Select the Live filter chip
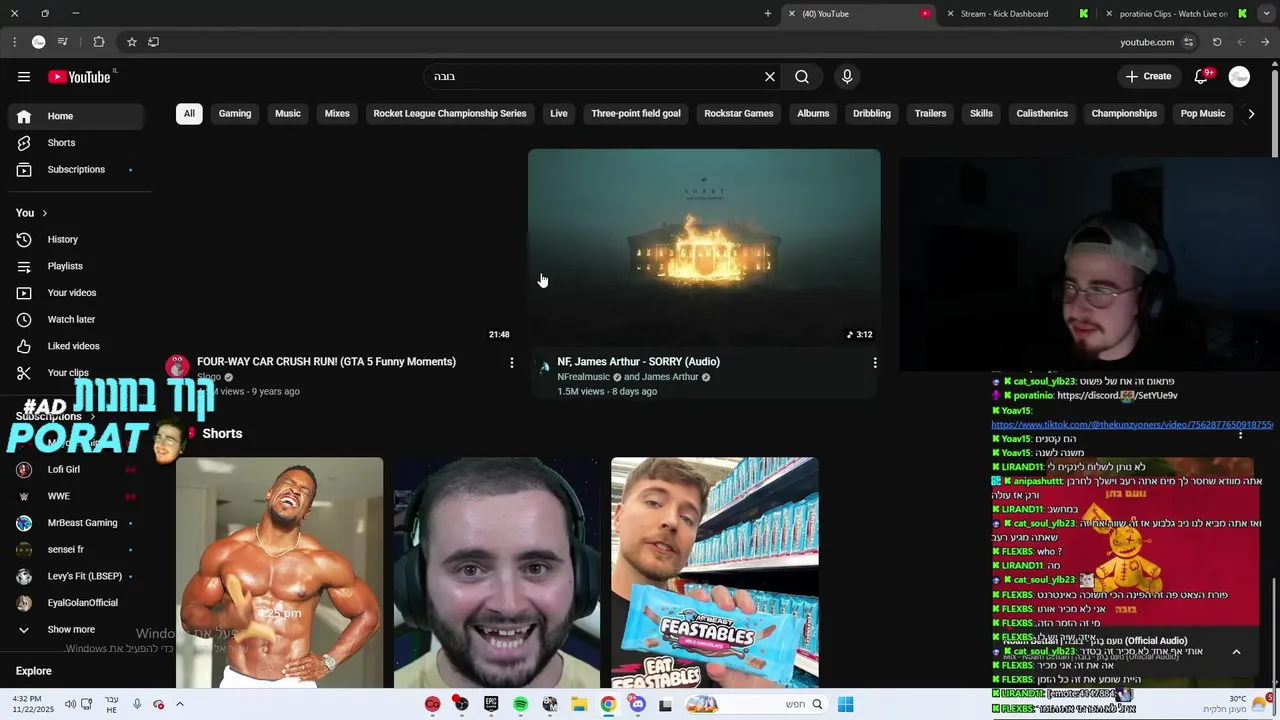 pyautogui.click(x=559, y=114)
